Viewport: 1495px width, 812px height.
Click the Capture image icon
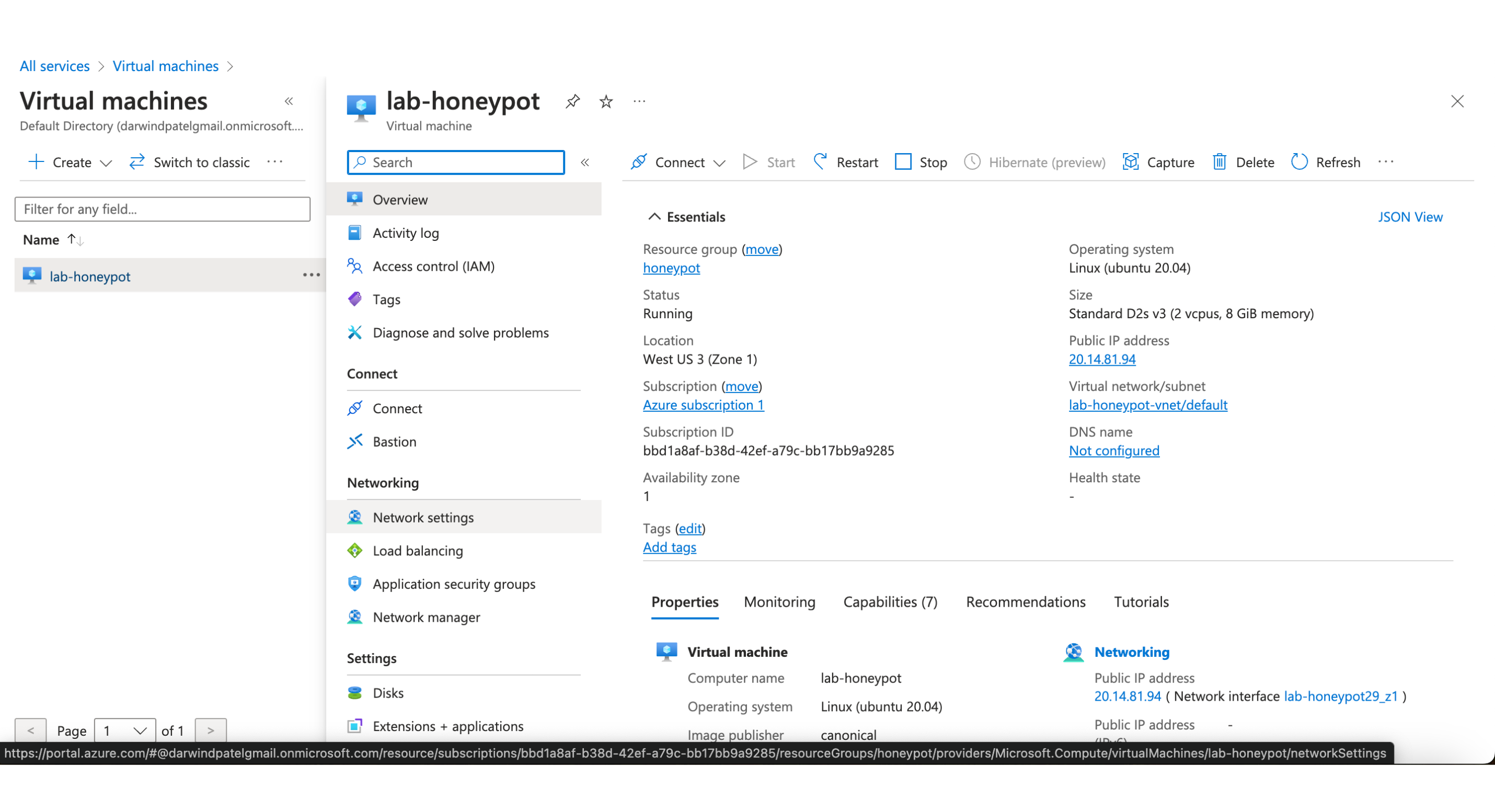(x=1131, y=162)
